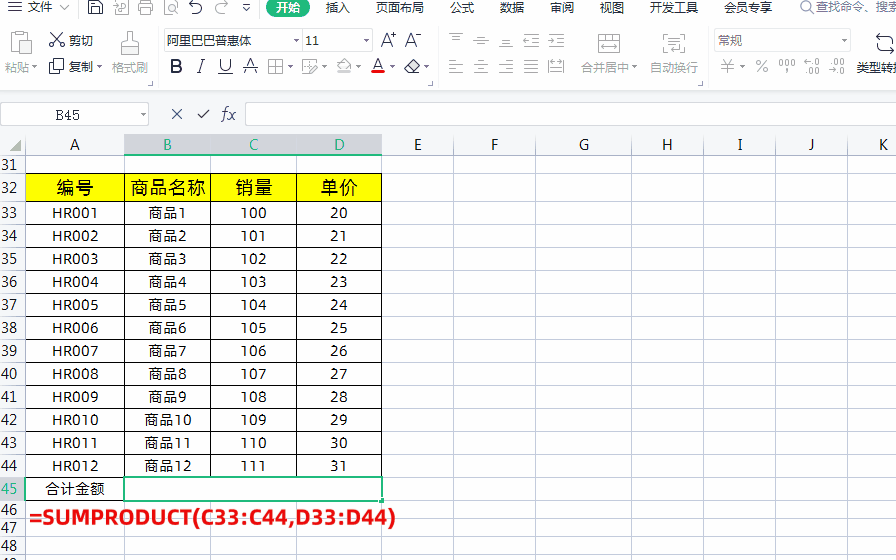Click the Wrap Text (自动换行) button
Image resolution: width=896 pixels, height=560 pixels.
point(674,53)
